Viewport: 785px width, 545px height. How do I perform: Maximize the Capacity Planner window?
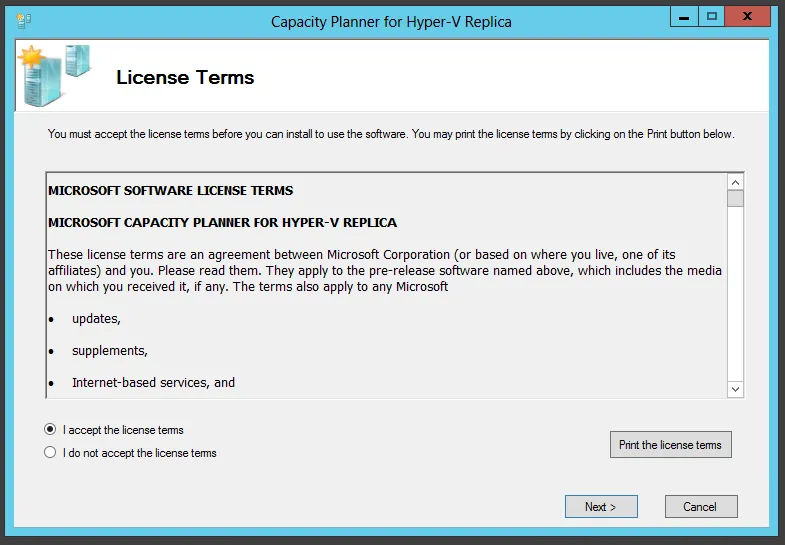pyautogui.click(x=711, y=17)
